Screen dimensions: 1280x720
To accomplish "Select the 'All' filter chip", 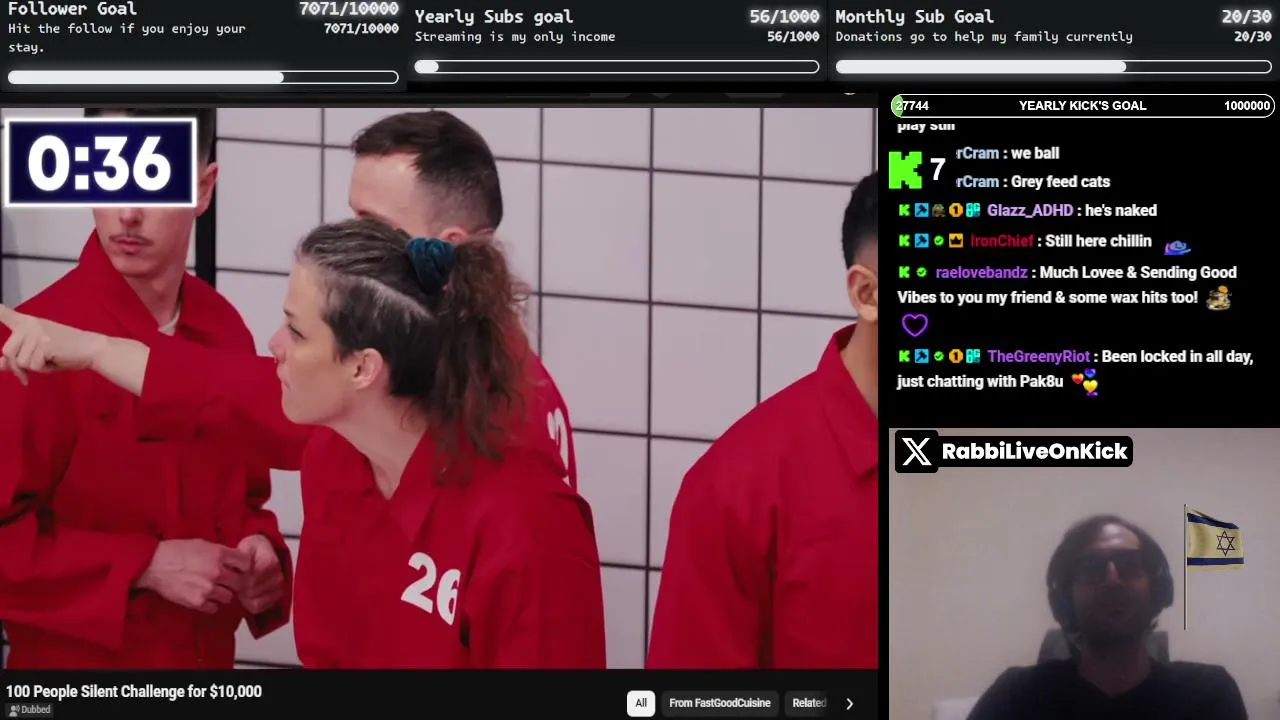I will [641, 703].
